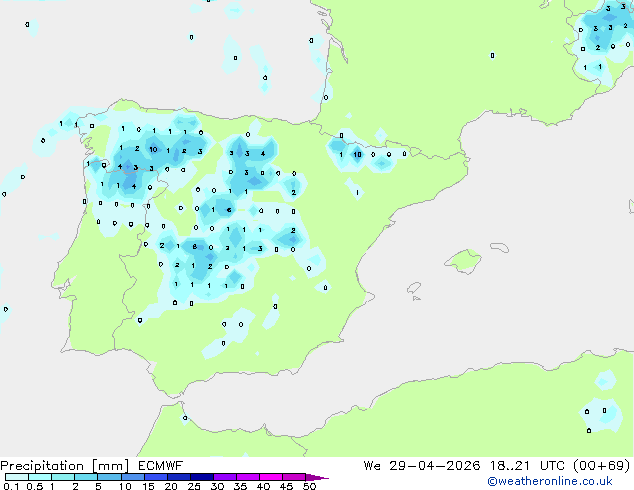Click the legend label '0.1'
The width and height of the screenshot is (634, 490).
pyautogui.click(x=11, y=486)
